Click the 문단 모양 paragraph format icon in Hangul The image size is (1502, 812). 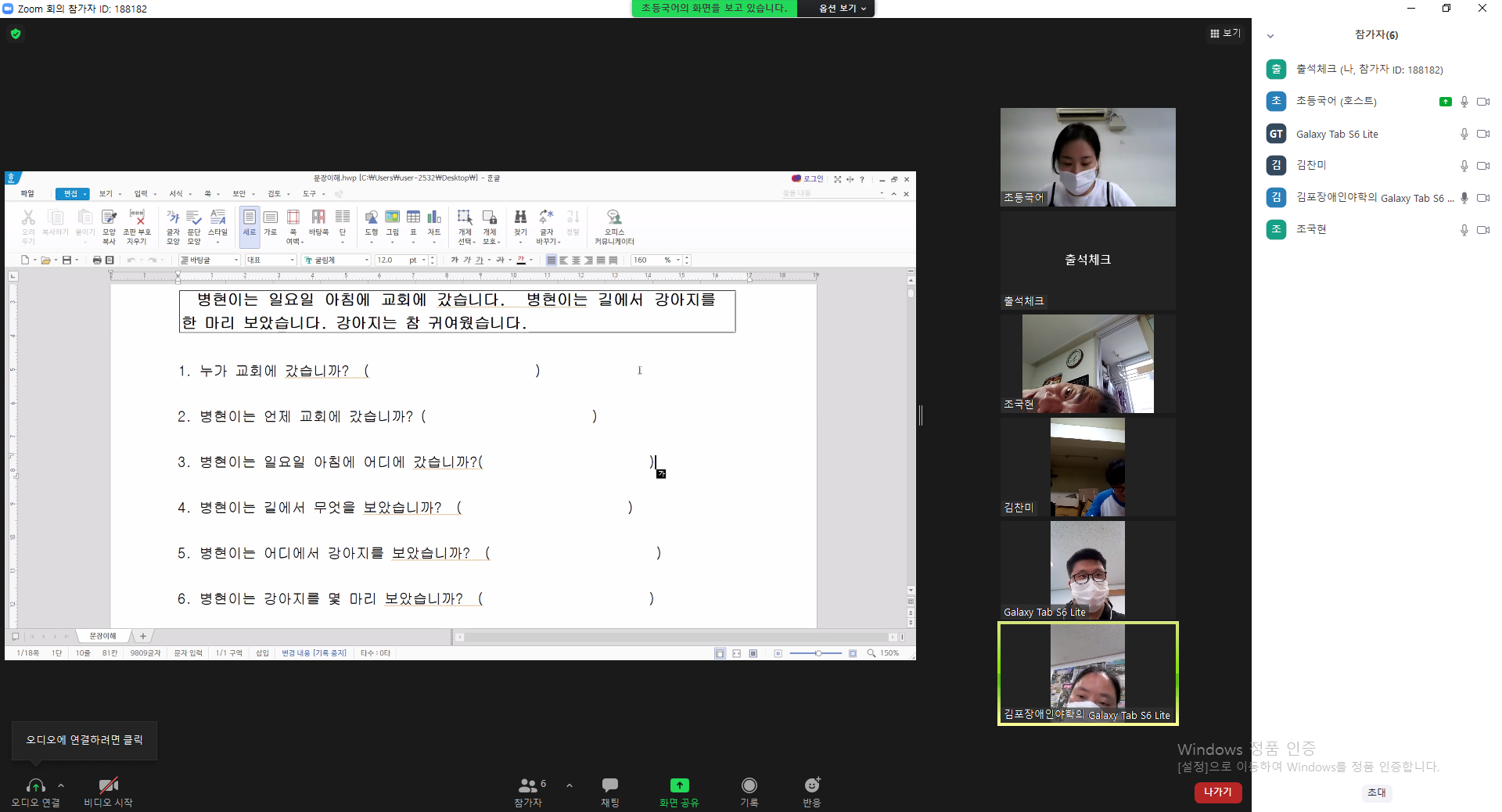click(194, 227)
